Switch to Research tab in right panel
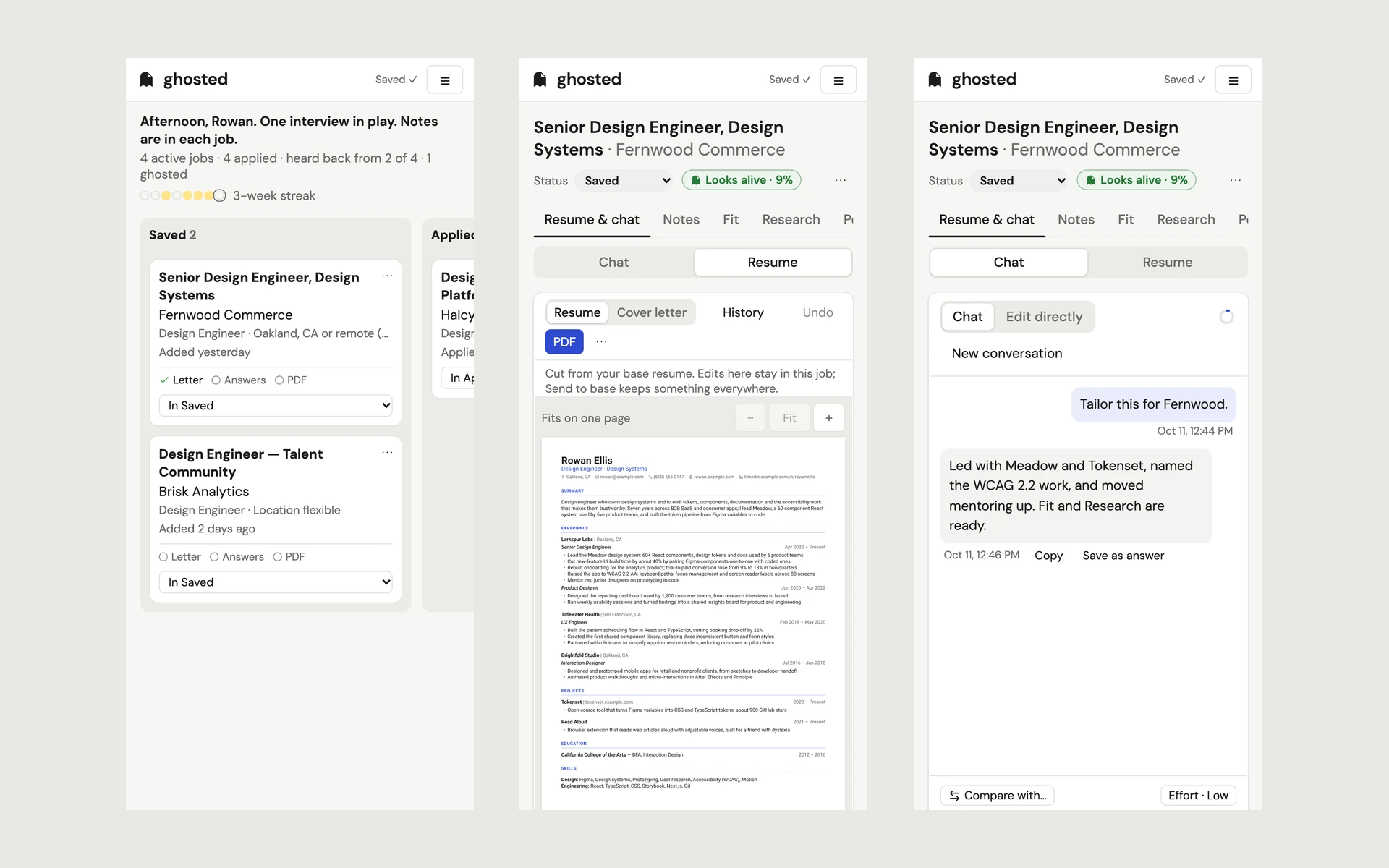This screenshot has width=1389, height=868. click(1186, 219)
